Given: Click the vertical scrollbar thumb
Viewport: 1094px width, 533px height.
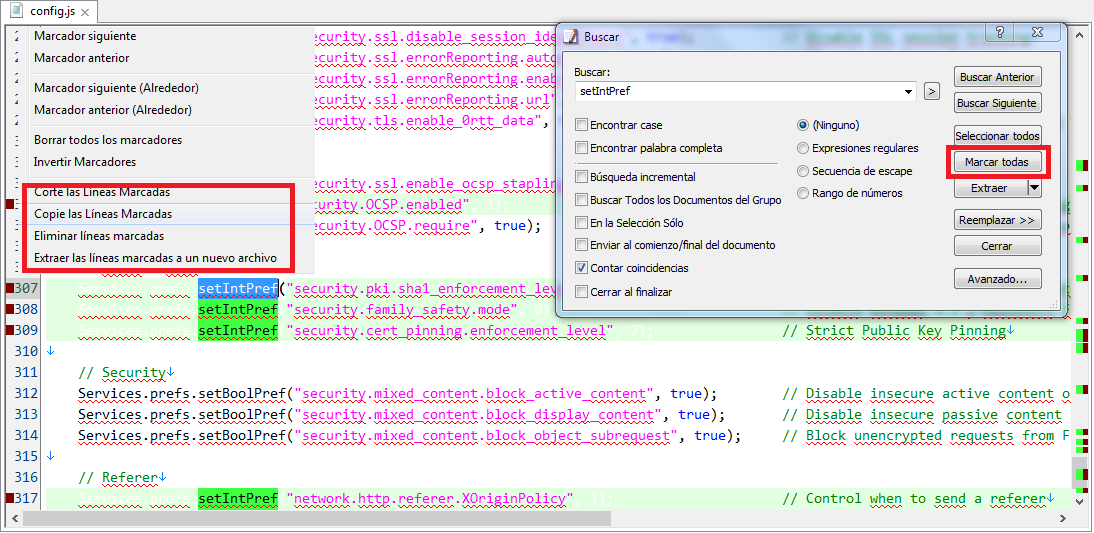Looking at the screenshot, I should (1080, 472).
